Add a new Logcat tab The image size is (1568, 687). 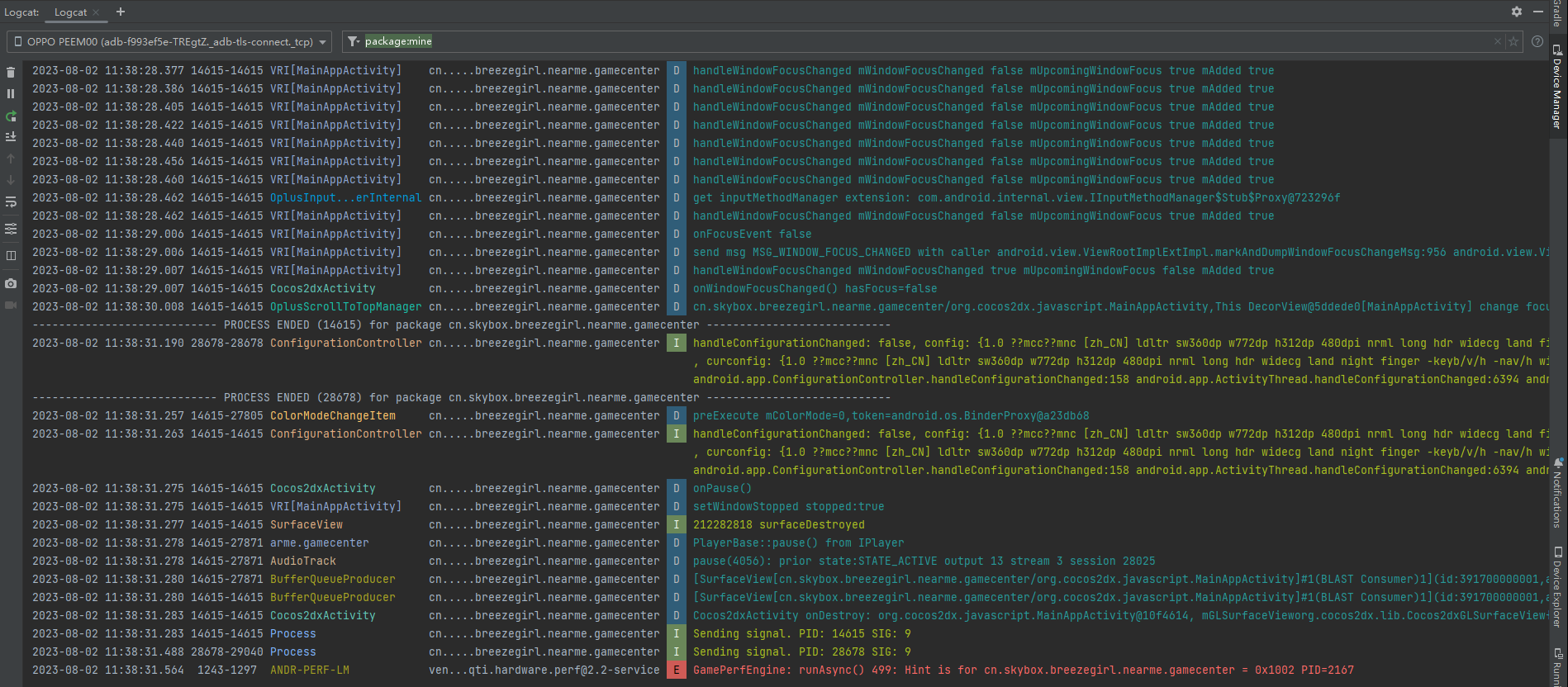(x=121, y=12)
